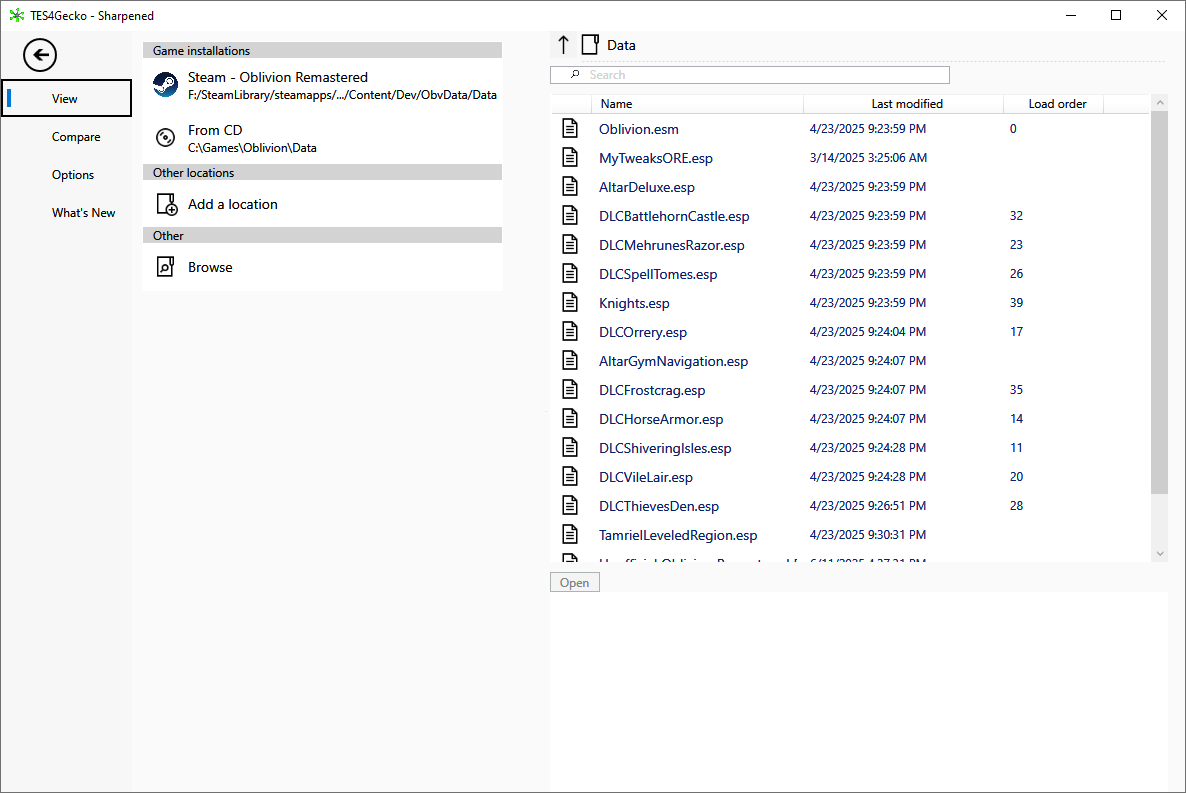
Task: Go up one folder level arrow
Action: (564, 45)
